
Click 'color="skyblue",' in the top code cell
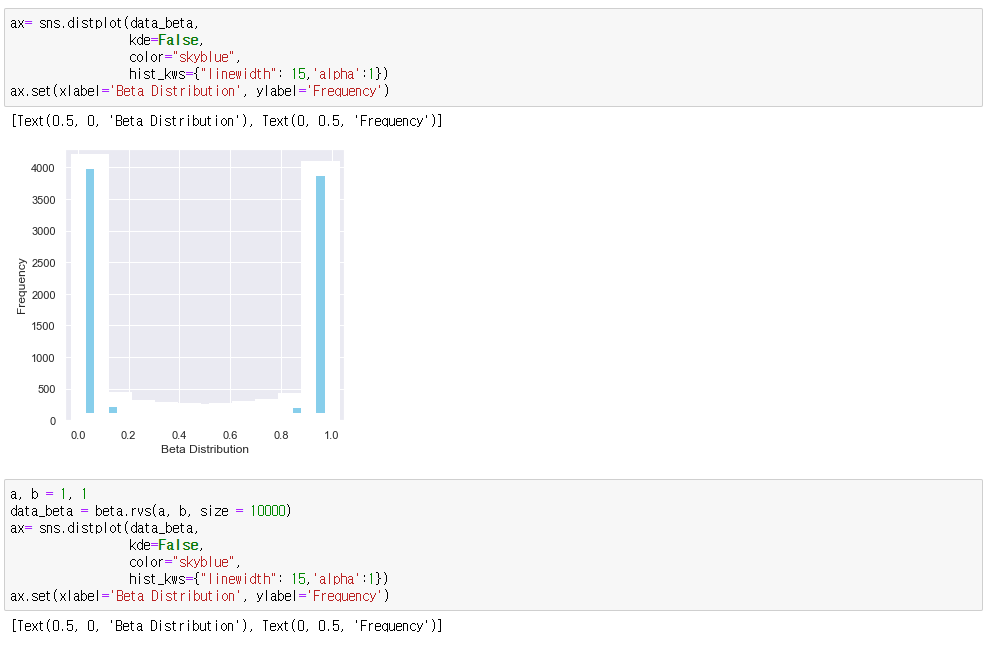(184, 57)
